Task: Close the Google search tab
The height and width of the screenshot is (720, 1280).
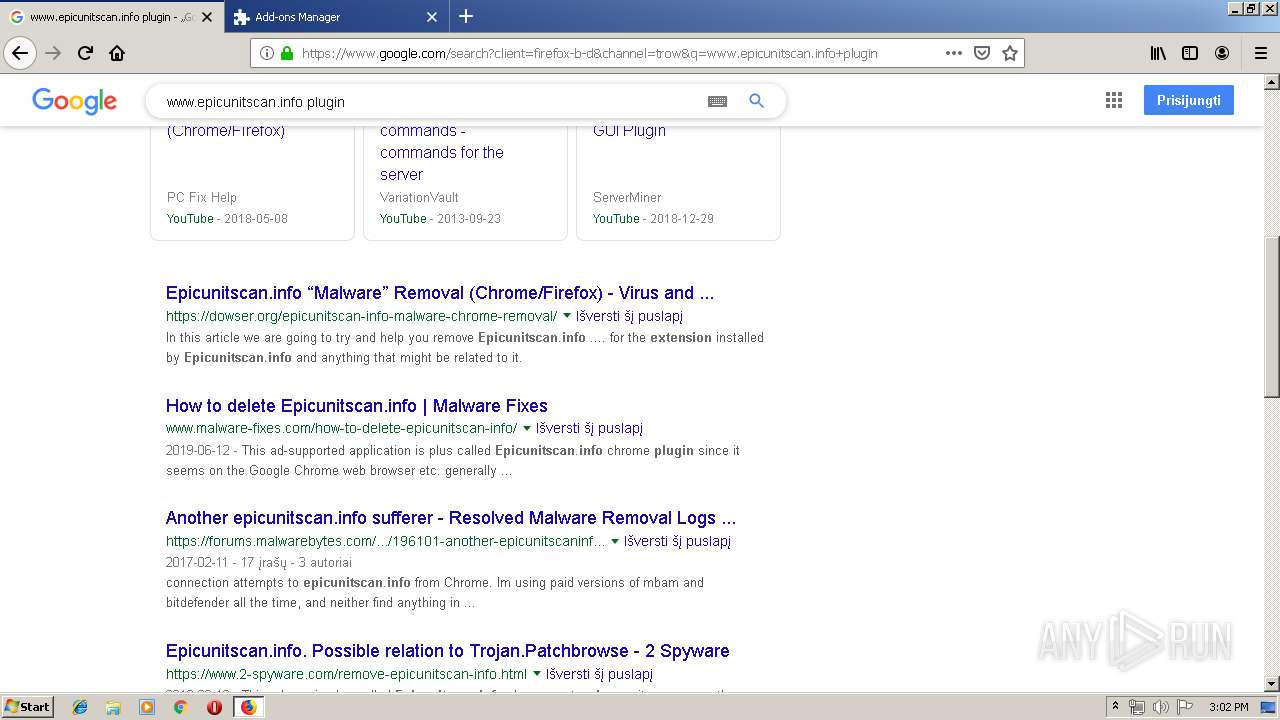Action: [207, 17]
